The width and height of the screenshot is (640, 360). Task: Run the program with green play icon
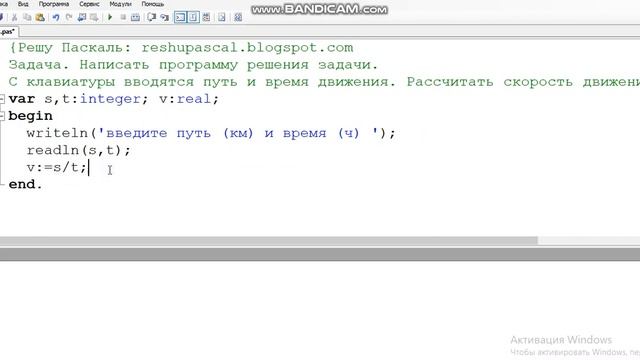pos(110,17)
